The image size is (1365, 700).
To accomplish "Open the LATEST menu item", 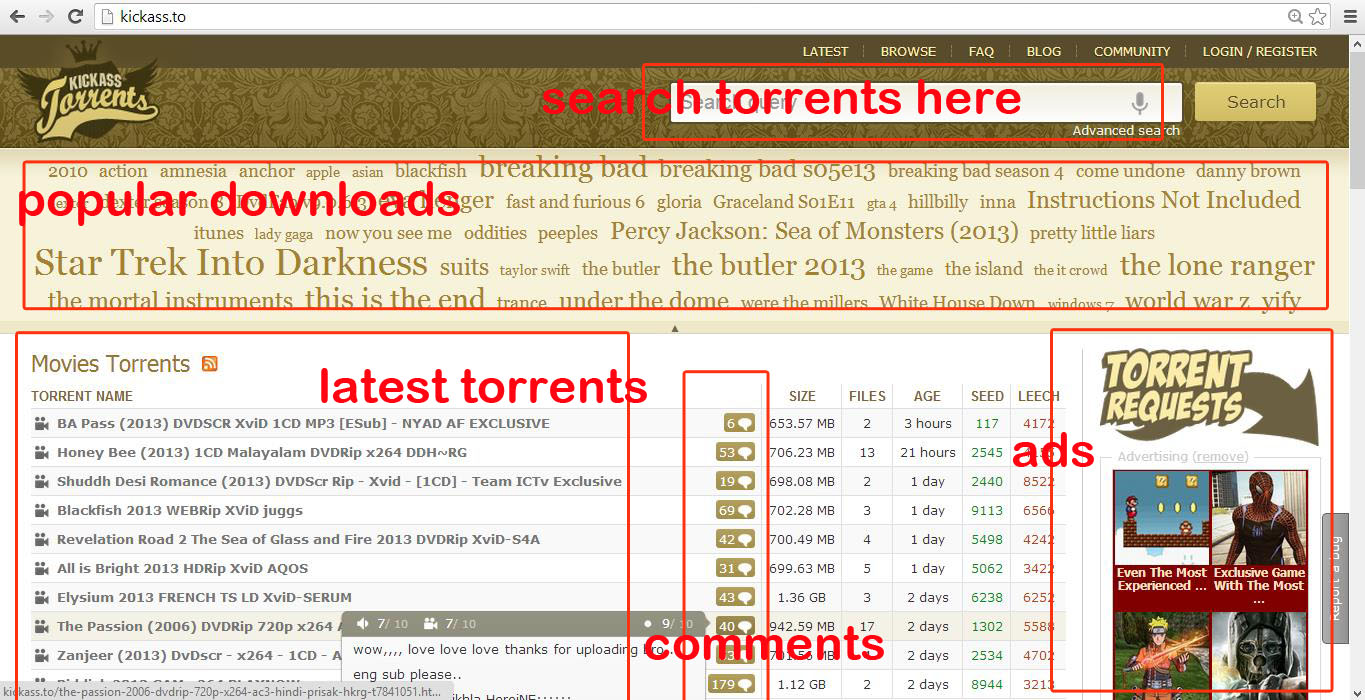I will tap(825, 51).
